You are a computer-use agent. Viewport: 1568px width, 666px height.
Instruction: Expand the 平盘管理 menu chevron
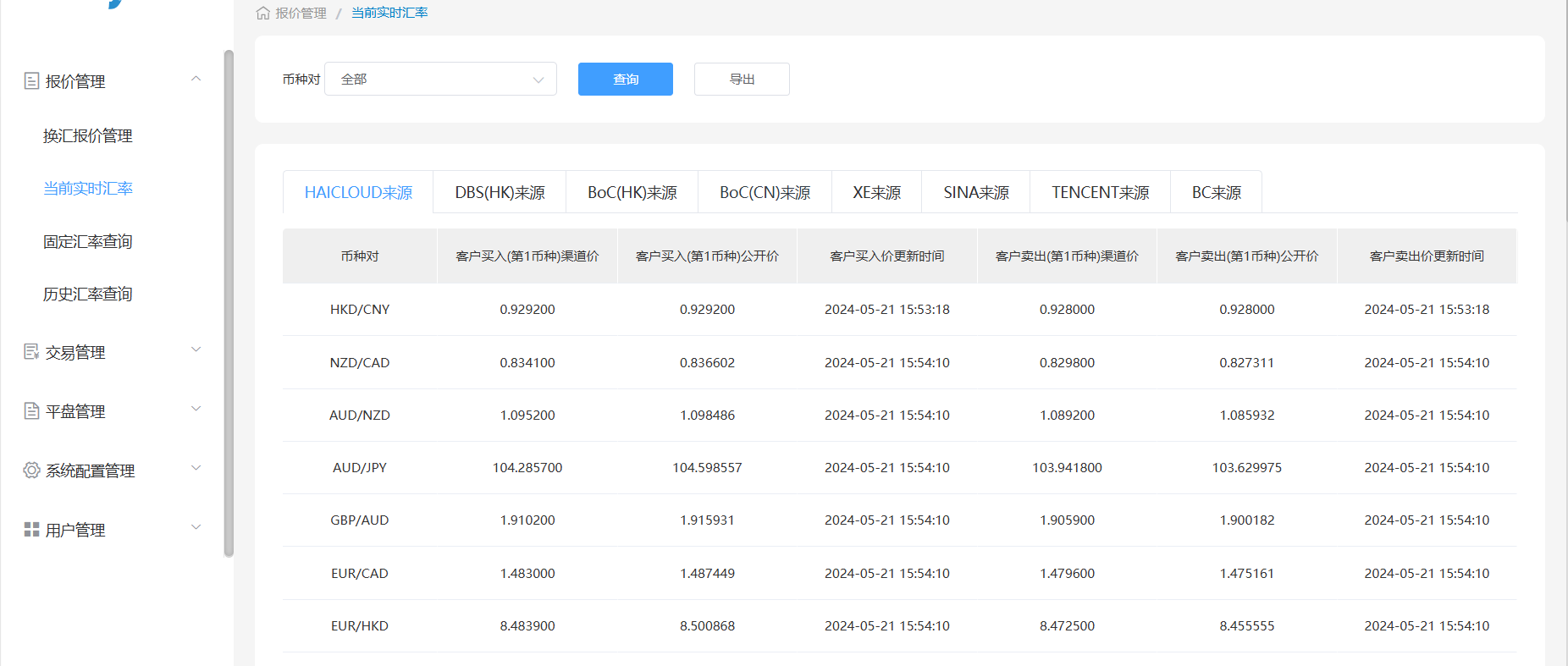point(196,409)
